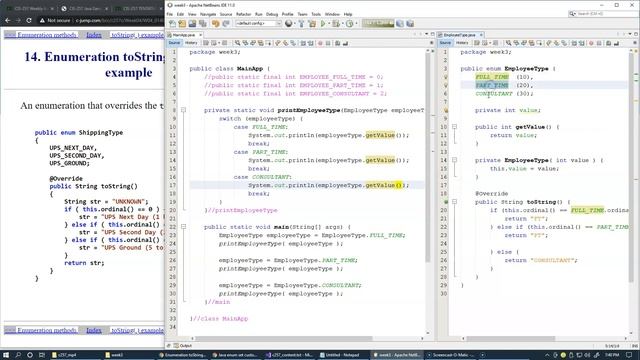Toggle Rectangular Selection in EmployeeType.java editor toolbar
The height and width of the screenshot is (360, 640).
tap(540, 43)
